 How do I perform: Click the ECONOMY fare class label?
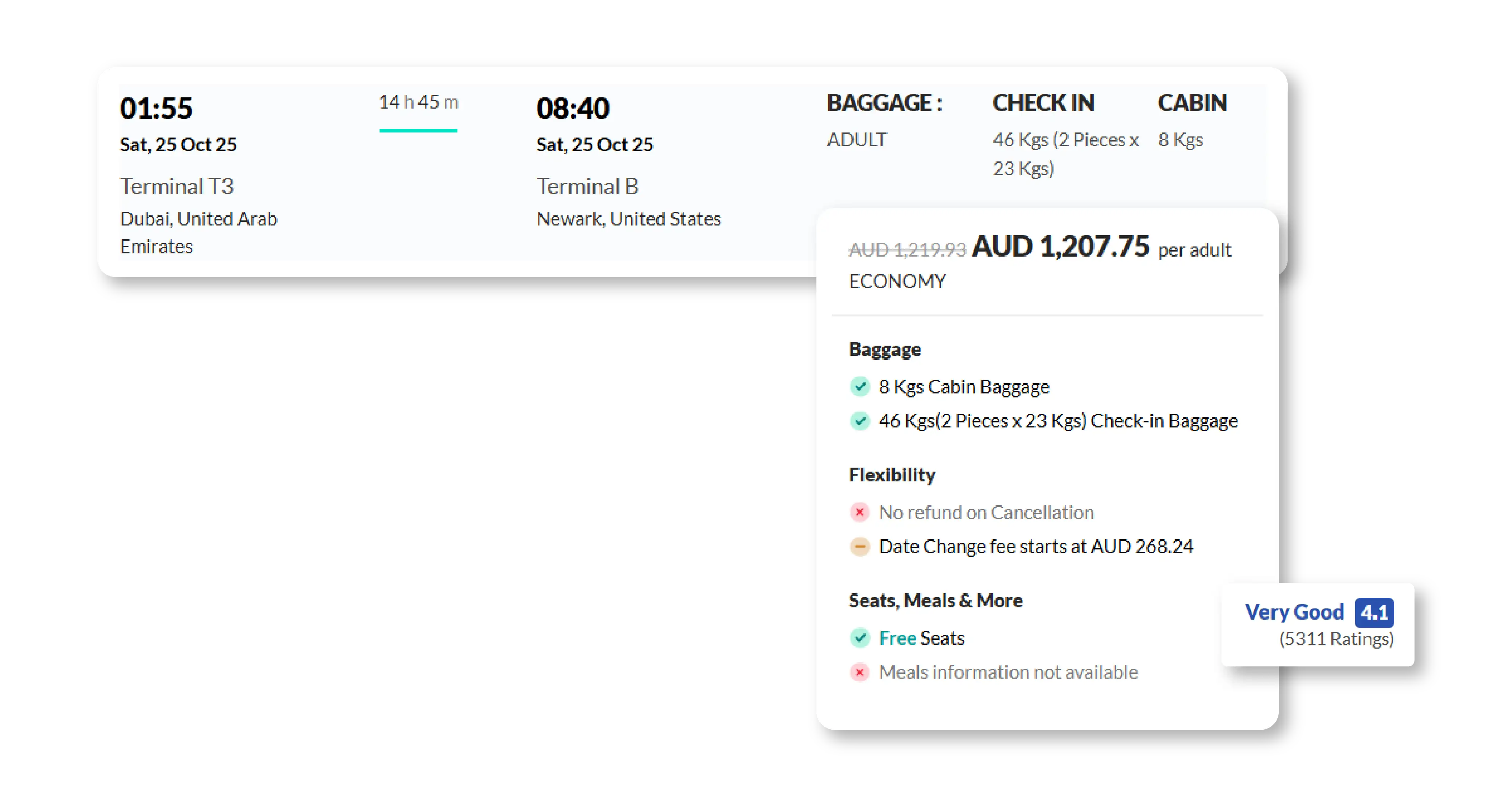897,282
